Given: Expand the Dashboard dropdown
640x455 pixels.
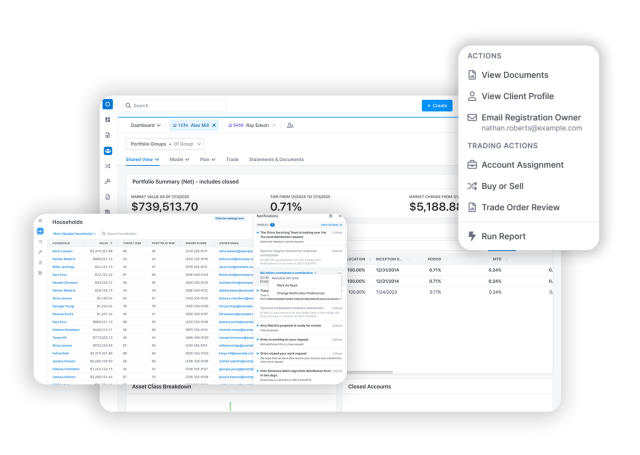Looking at the screenshot, I should coord(145,125).
